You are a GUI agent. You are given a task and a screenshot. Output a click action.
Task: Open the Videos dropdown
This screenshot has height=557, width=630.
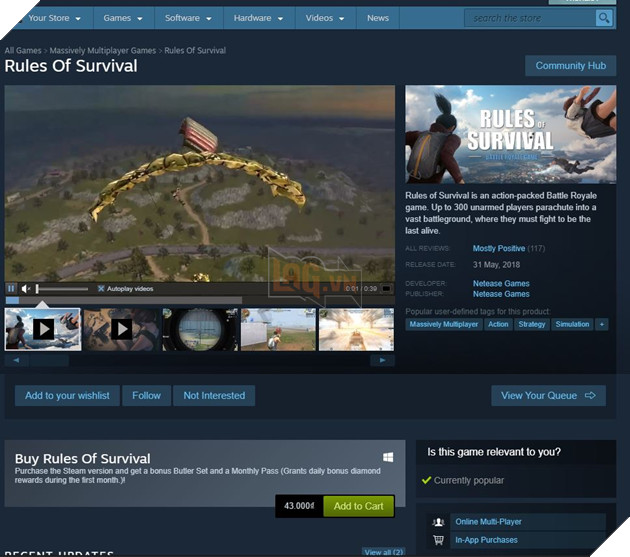325,18
